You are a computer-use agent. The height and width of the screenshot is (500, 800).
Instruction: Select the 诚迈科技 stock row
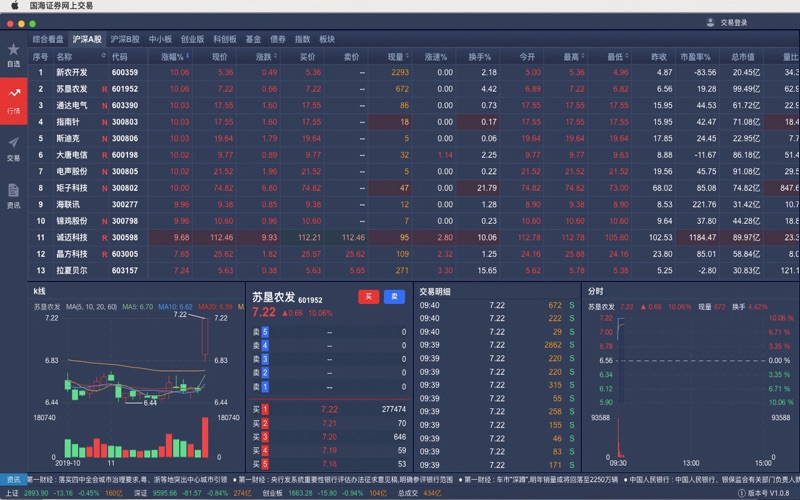[x=71, y=237]
